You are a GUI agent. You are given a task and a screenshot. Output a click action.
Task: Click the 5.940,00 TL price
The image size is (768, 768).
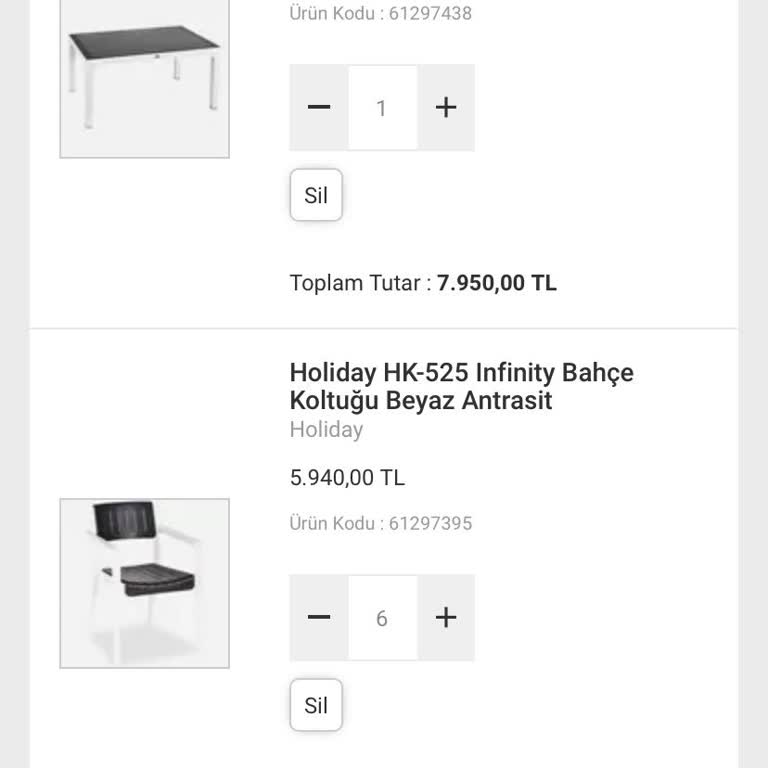347,478
